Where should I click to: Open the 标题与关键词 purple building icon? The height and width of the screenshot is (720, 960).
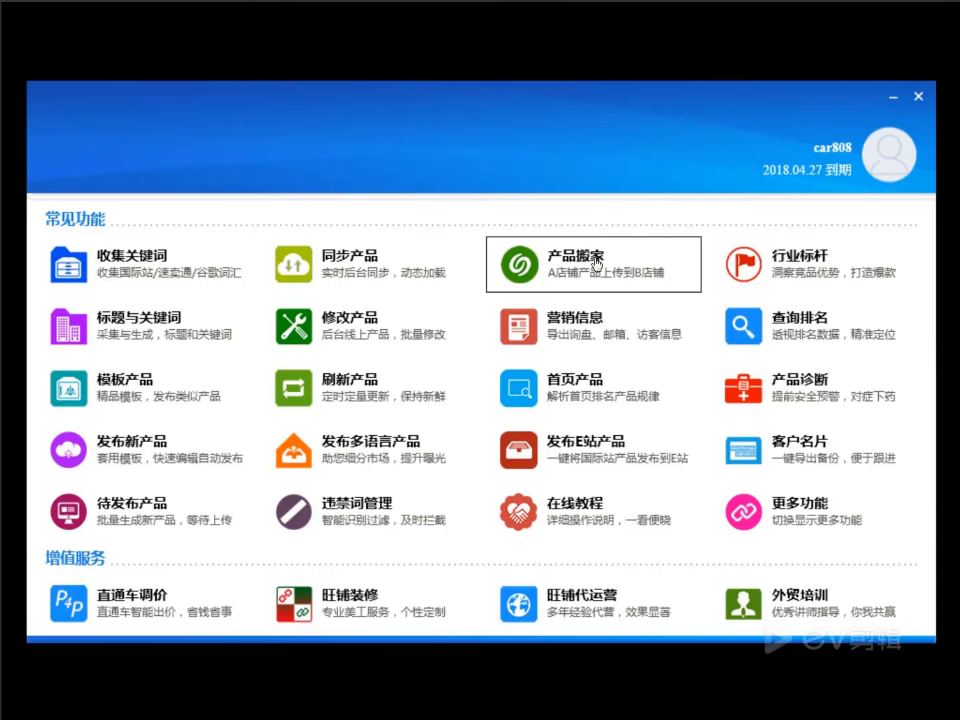tap(69, 326)
